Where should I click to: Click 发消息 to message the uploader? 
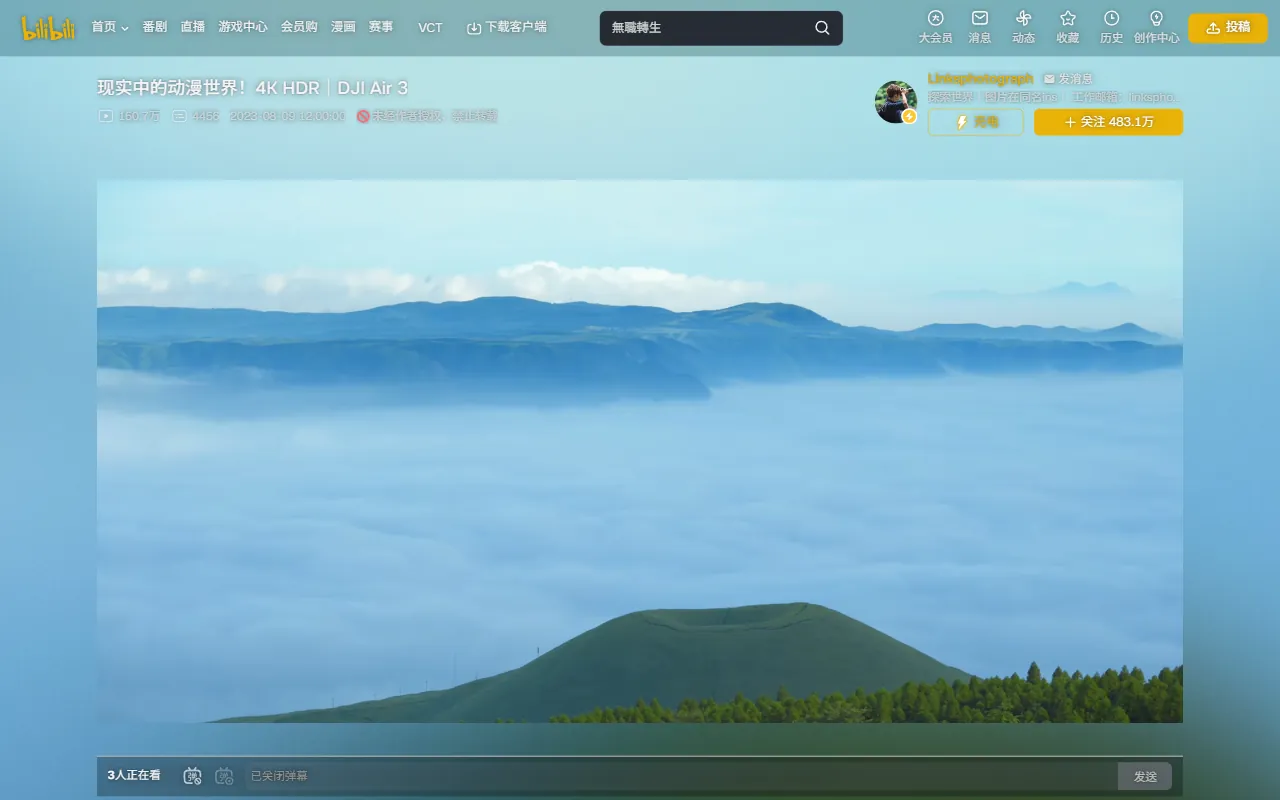[x=1068, y=79]
